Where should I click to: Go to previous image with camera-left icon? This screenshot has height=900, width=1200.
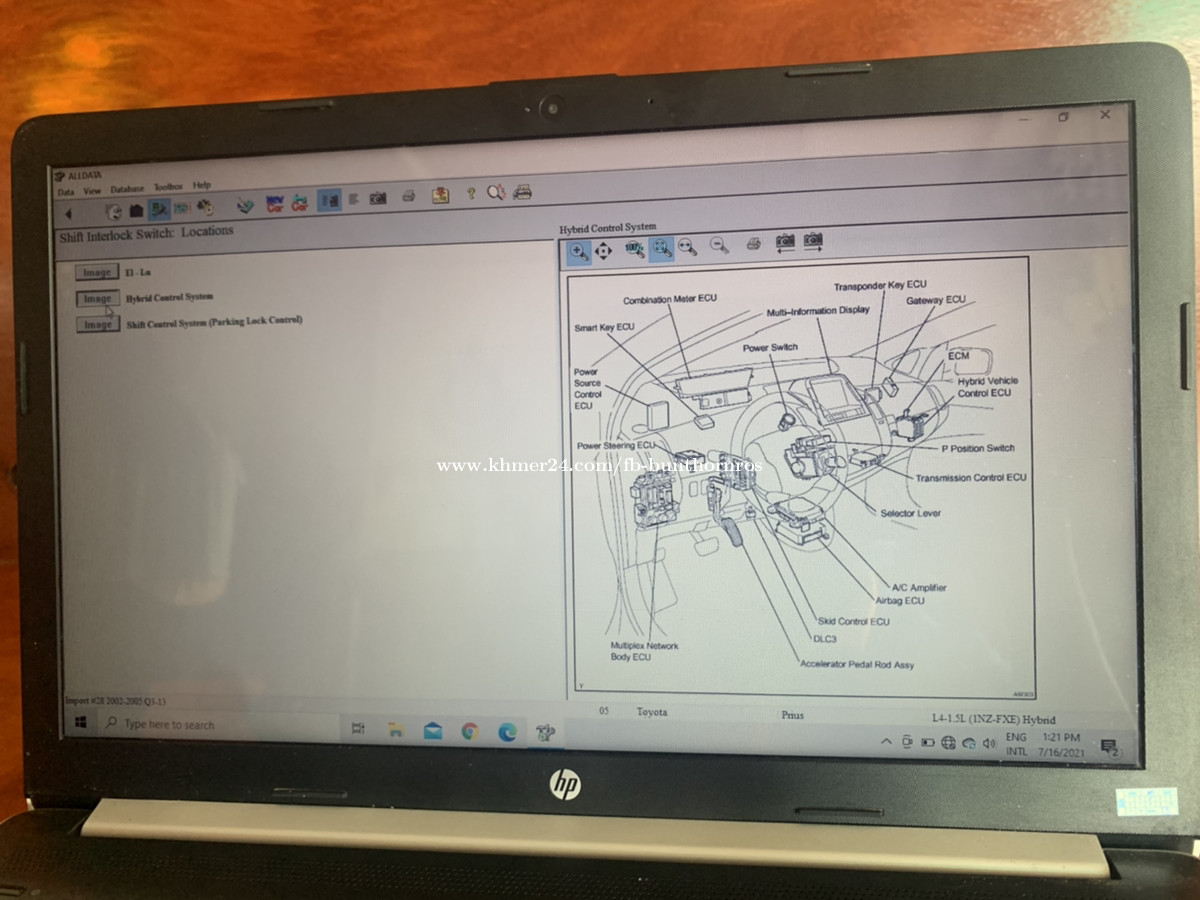(785, 241)
